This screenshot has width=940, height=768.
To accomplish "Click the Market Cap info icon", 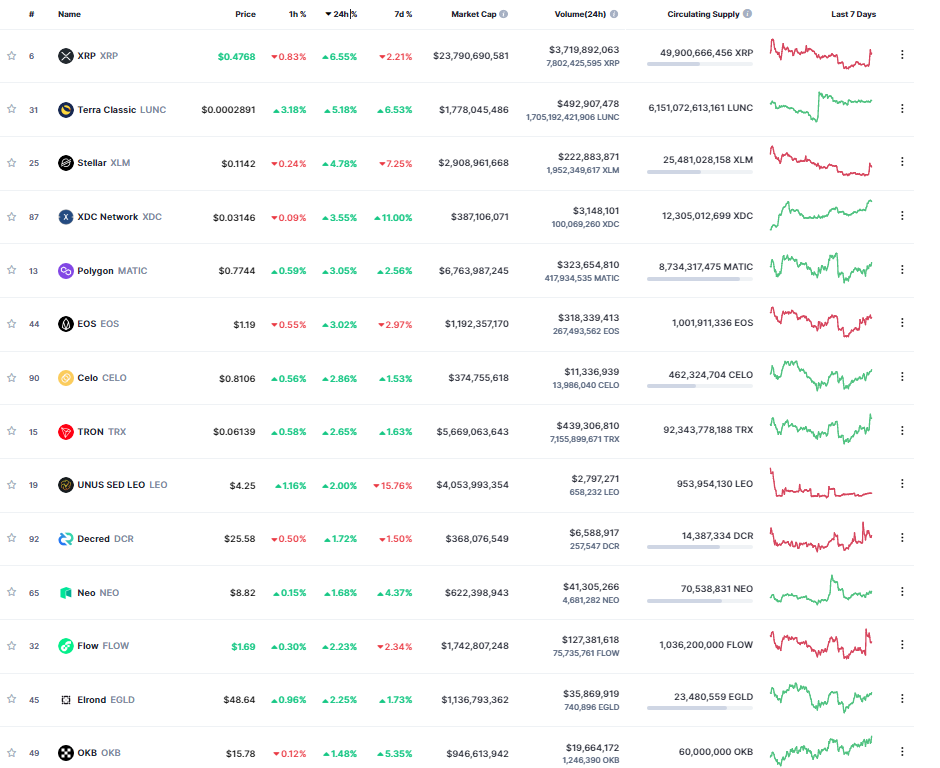I will tap(504, 14).
